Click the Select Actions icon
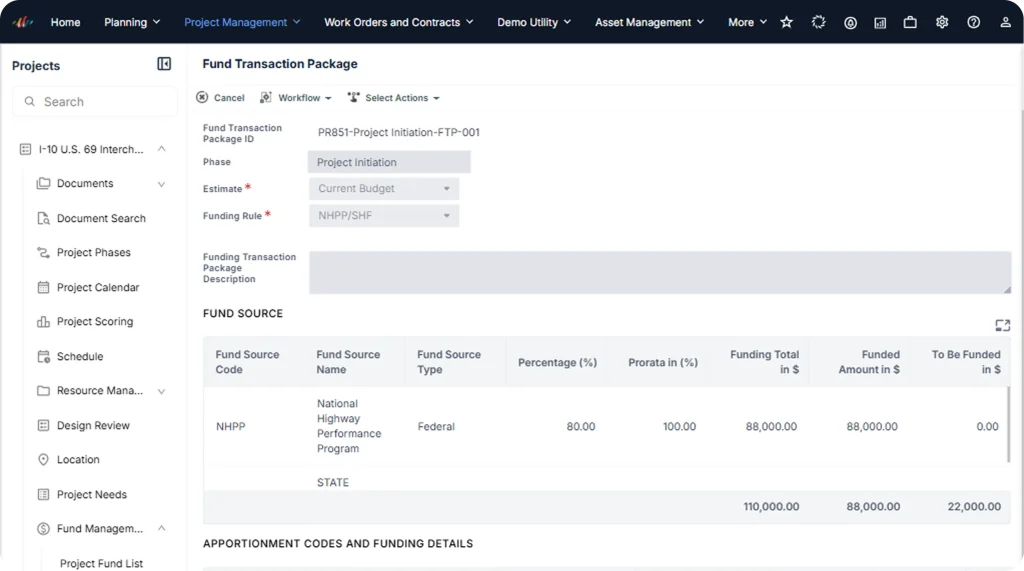This screenshot has width=1024, height=571. tap(353, 97)
